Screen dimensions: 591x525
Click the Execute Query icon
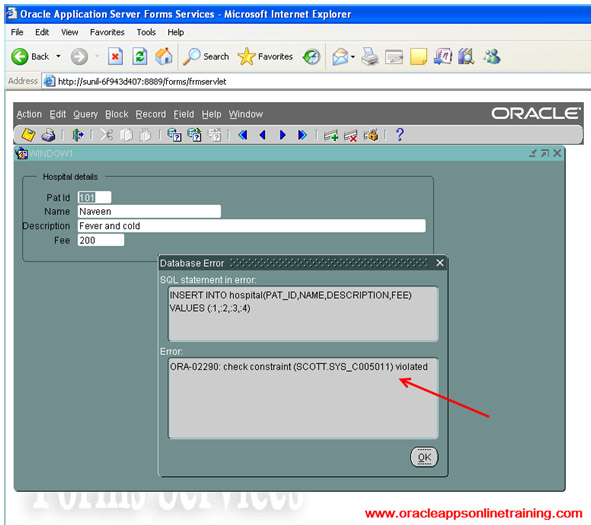pos(194,135)
